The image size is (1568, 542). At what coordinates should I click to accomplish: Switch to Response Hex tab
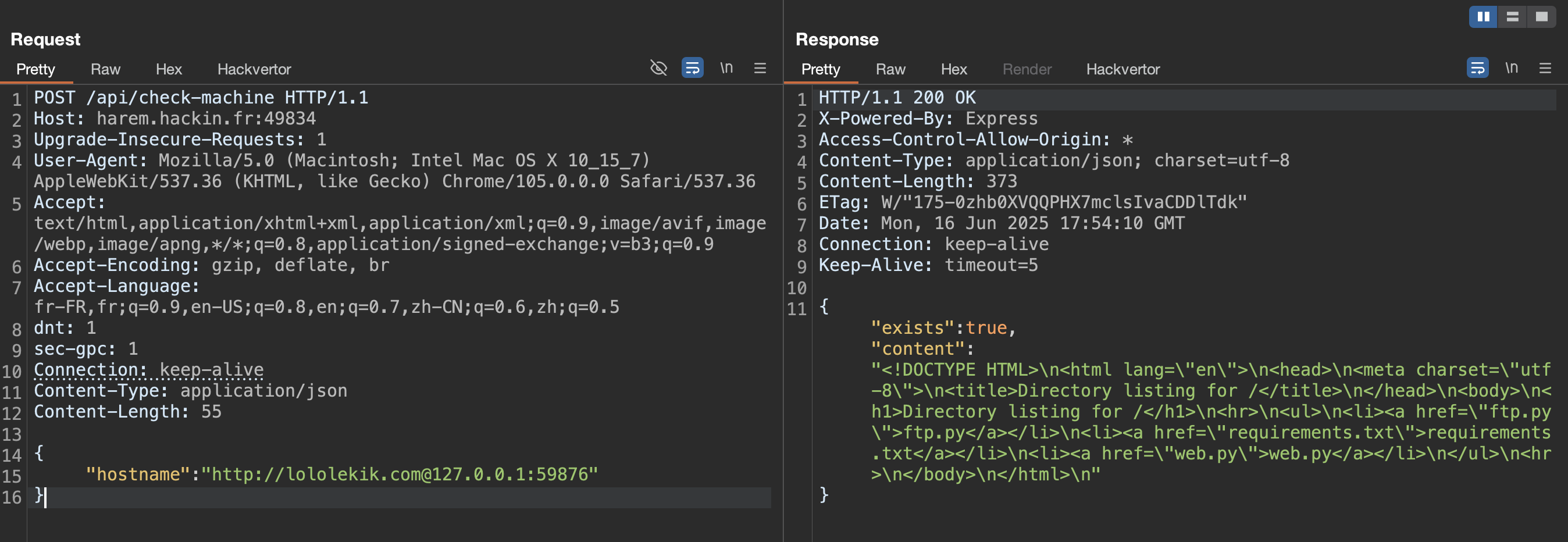coord(954,69)
